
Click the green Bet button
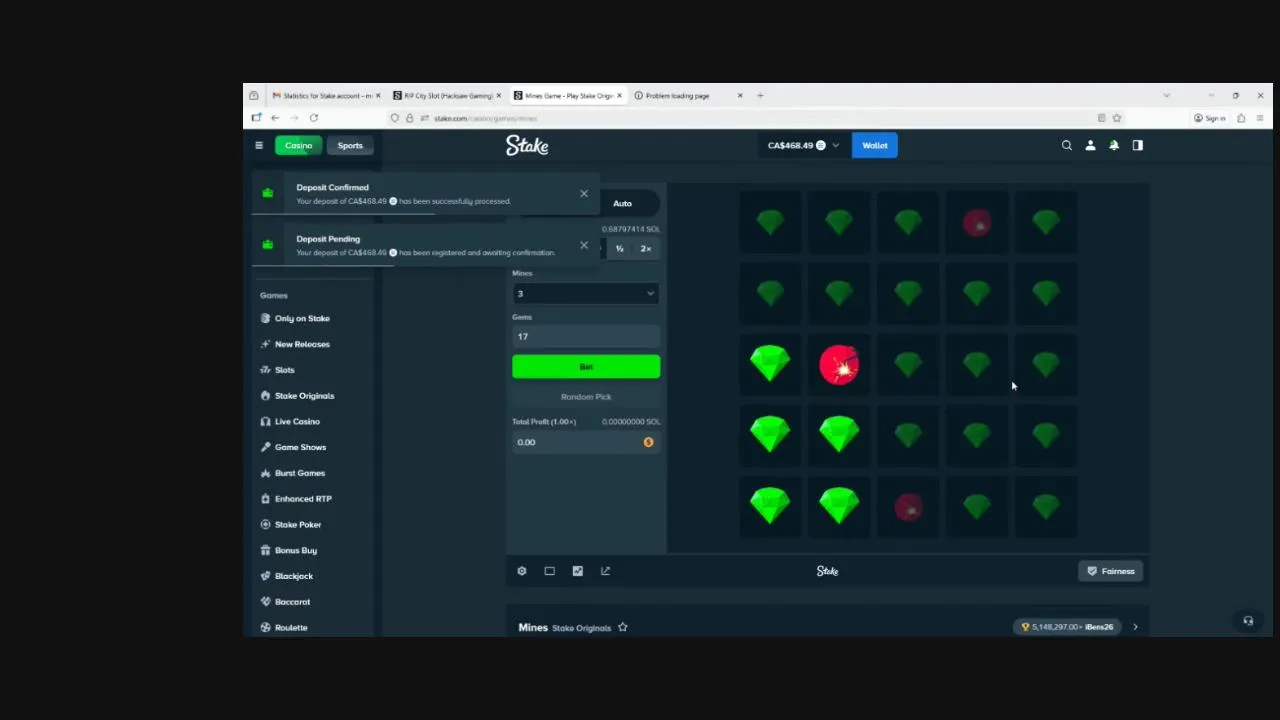point(586,367)
